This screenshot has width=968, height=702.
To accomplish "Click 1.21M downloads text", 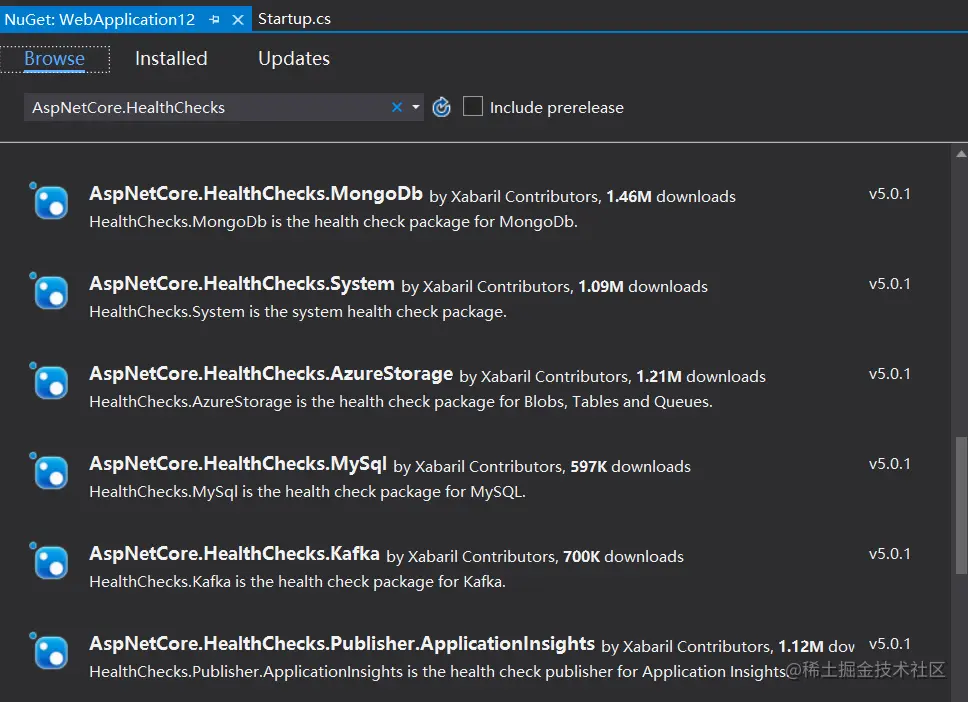I will 701,377.
